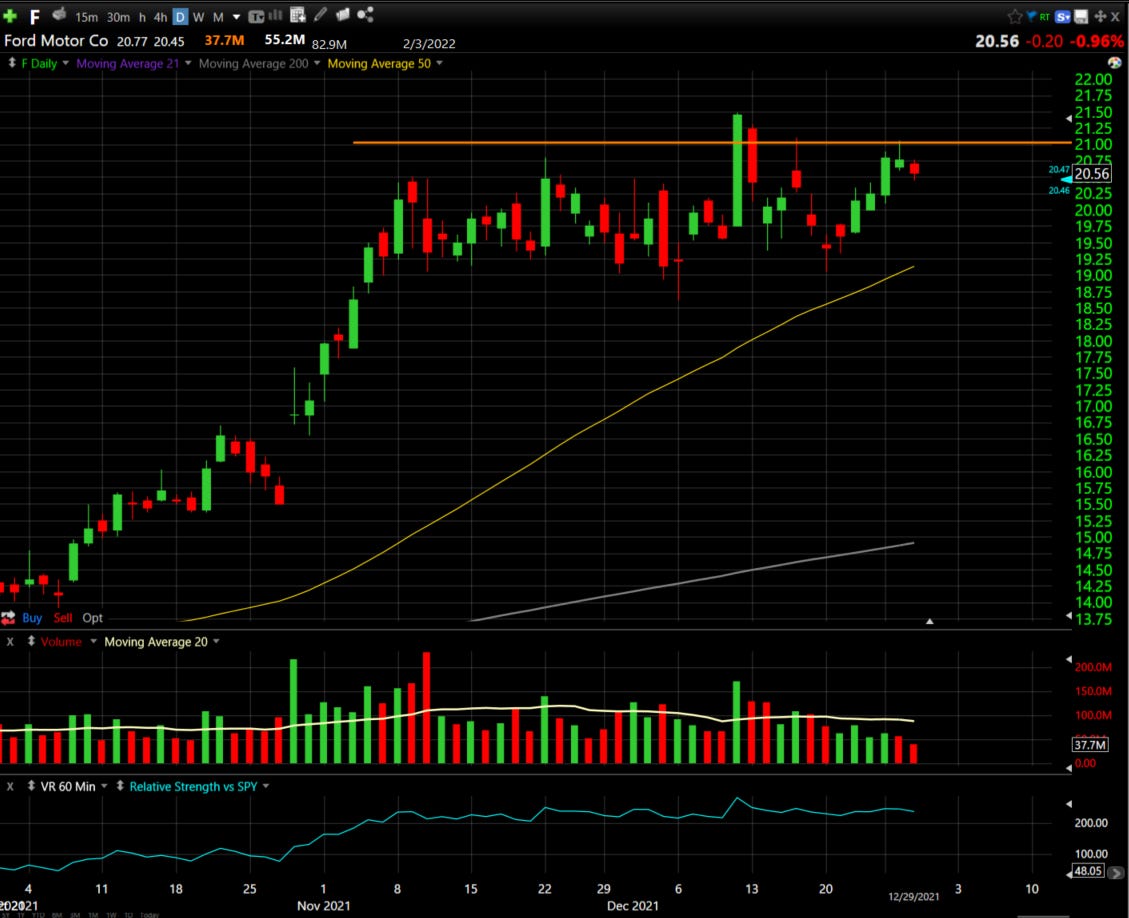Click the Buy button on chart

coord(32,618)
